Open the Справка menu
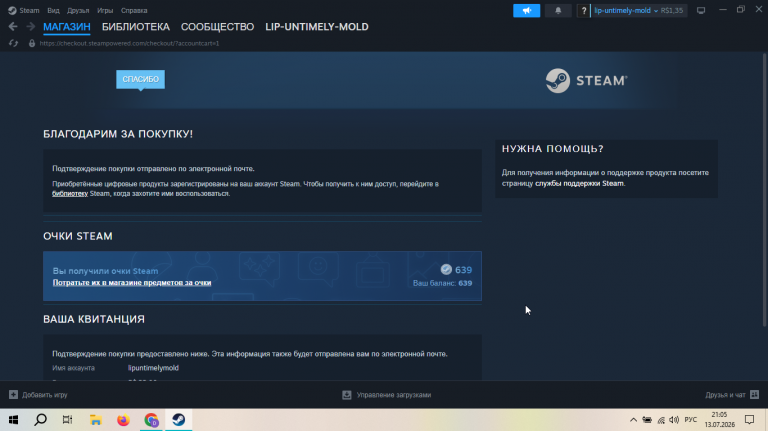 point(134,10)
